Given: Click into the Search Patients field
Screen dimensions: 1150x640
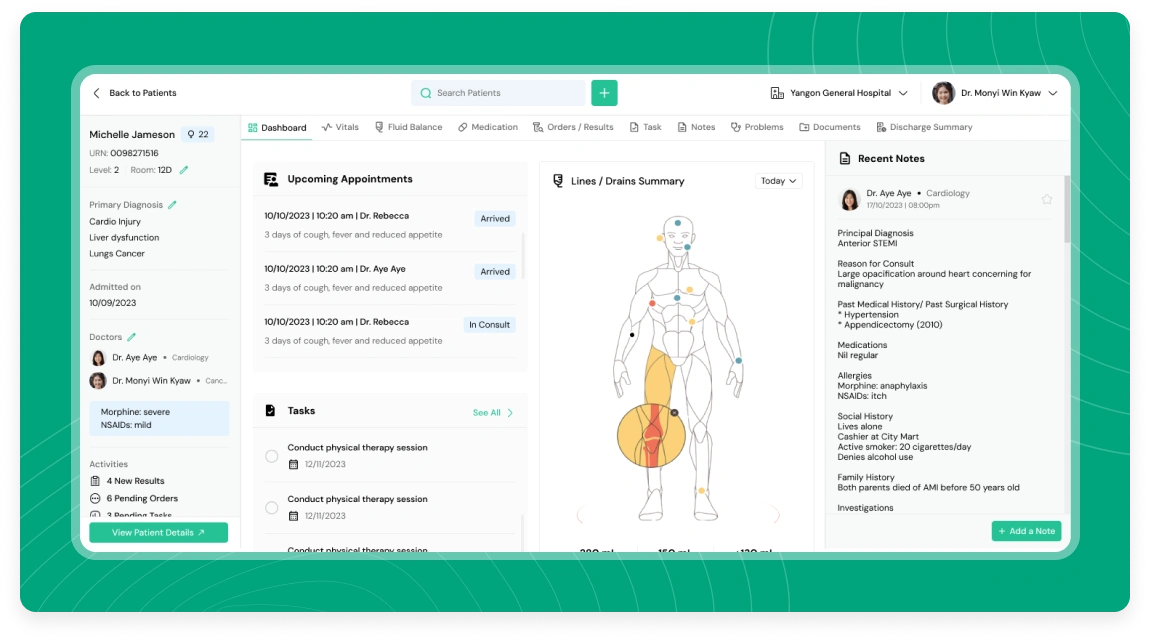Looking at the screenshot, I should coord(499,93).
